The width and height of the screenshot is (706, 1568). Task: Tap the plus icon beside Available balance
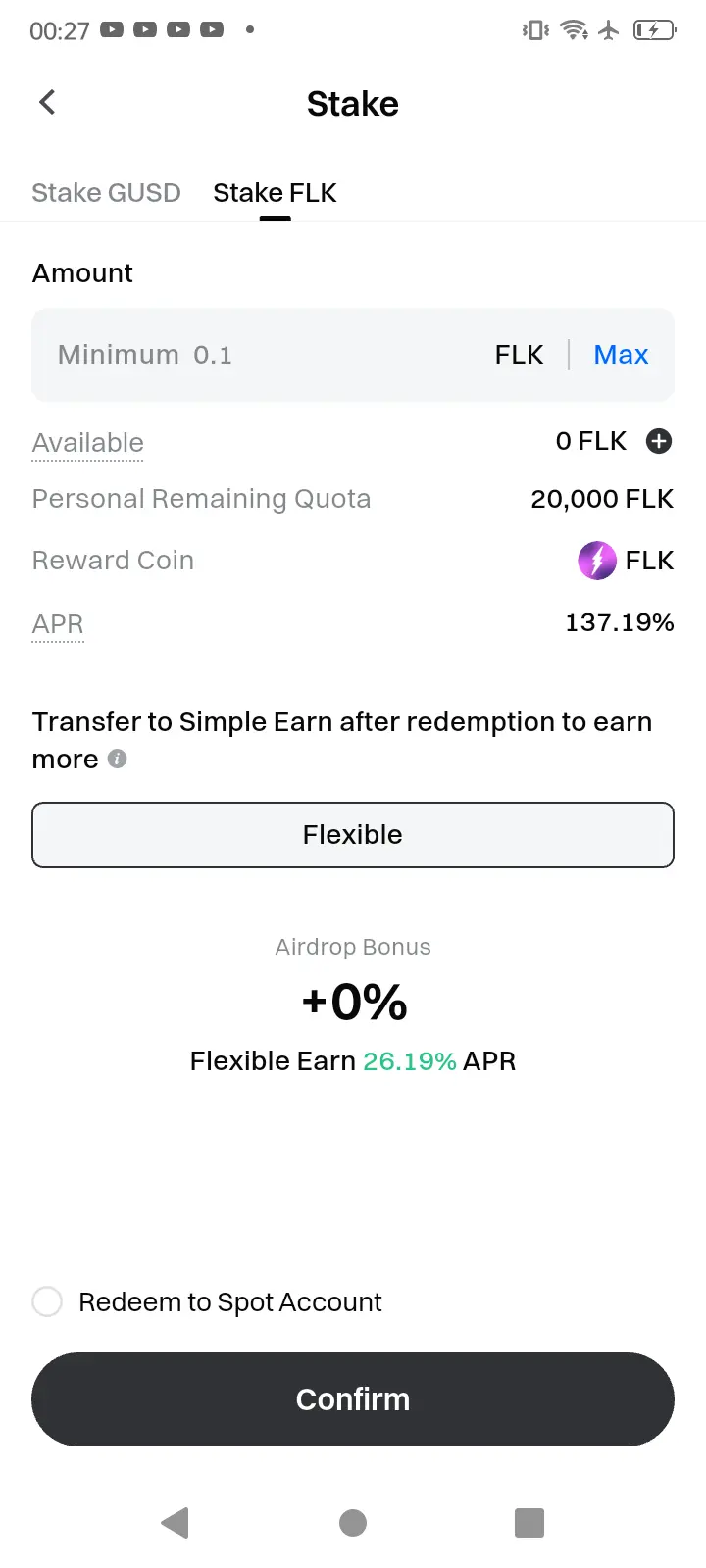(x=659, y=441)
